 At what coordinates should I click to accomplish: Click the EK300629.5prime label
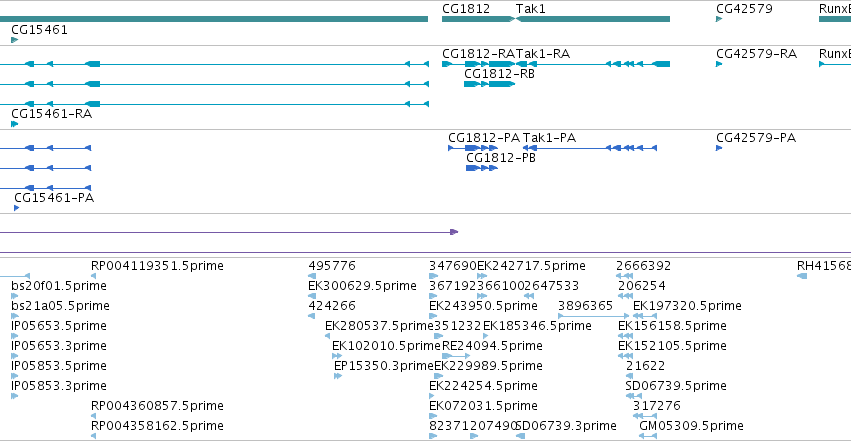(x=363, y=286)
